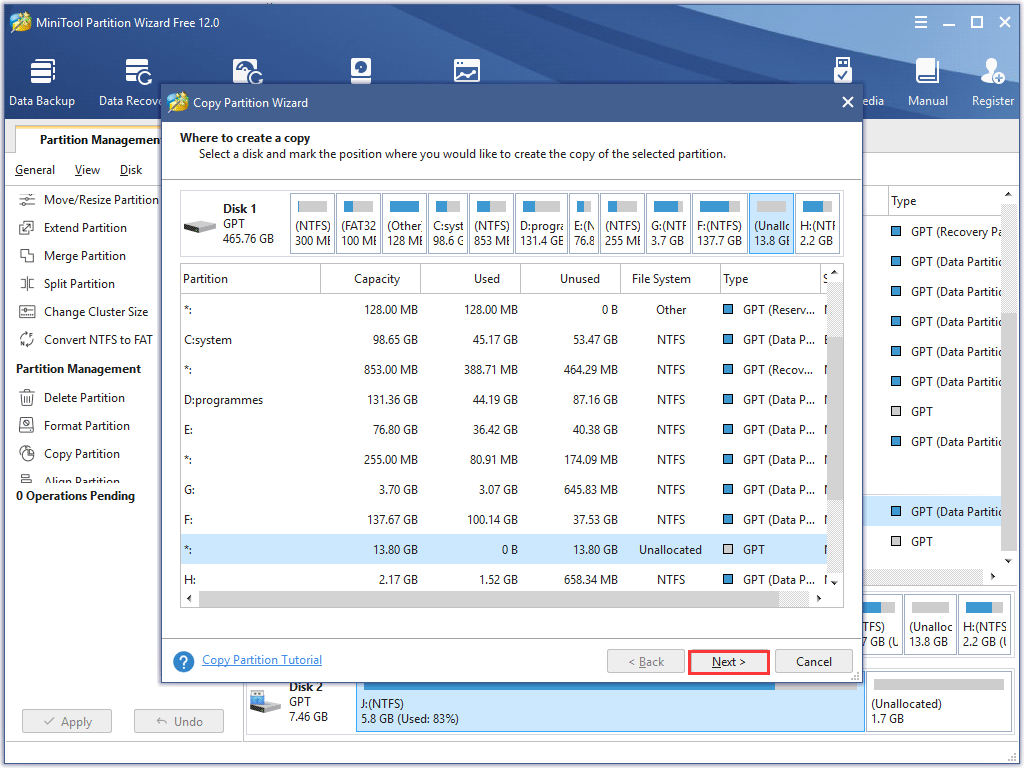The width and height of the screenshot is (1024, 768).
Task: Click the Apply button
Action: (x=67, y=722)
